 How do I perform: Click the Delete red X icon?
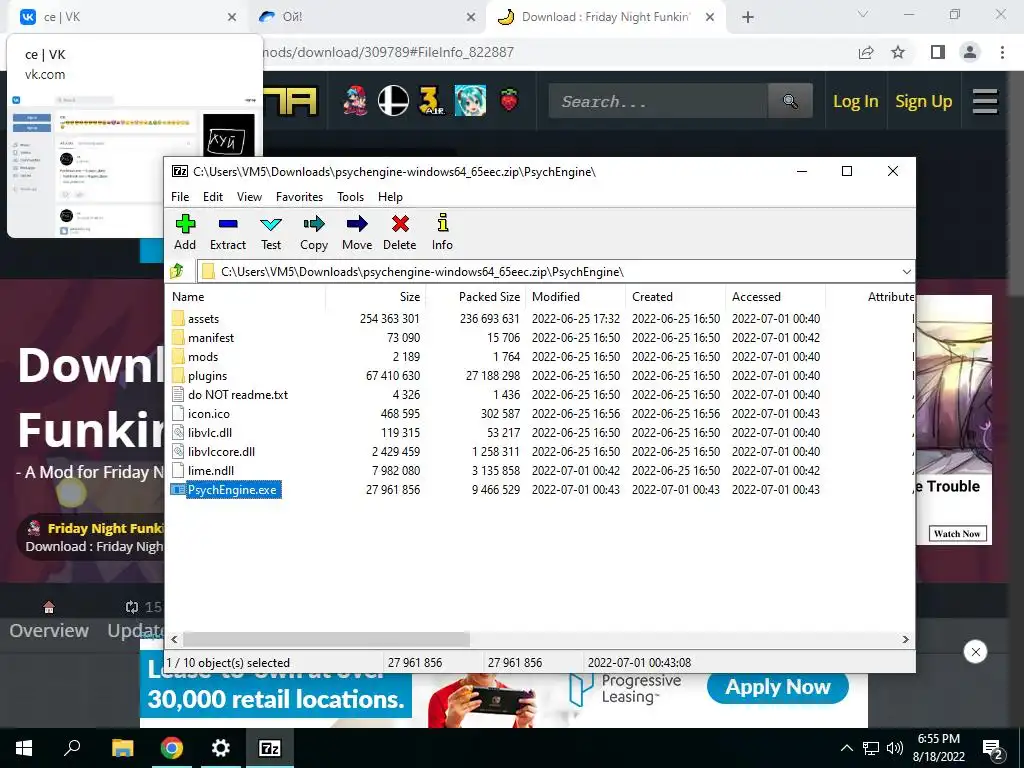(x=400, y=224)
